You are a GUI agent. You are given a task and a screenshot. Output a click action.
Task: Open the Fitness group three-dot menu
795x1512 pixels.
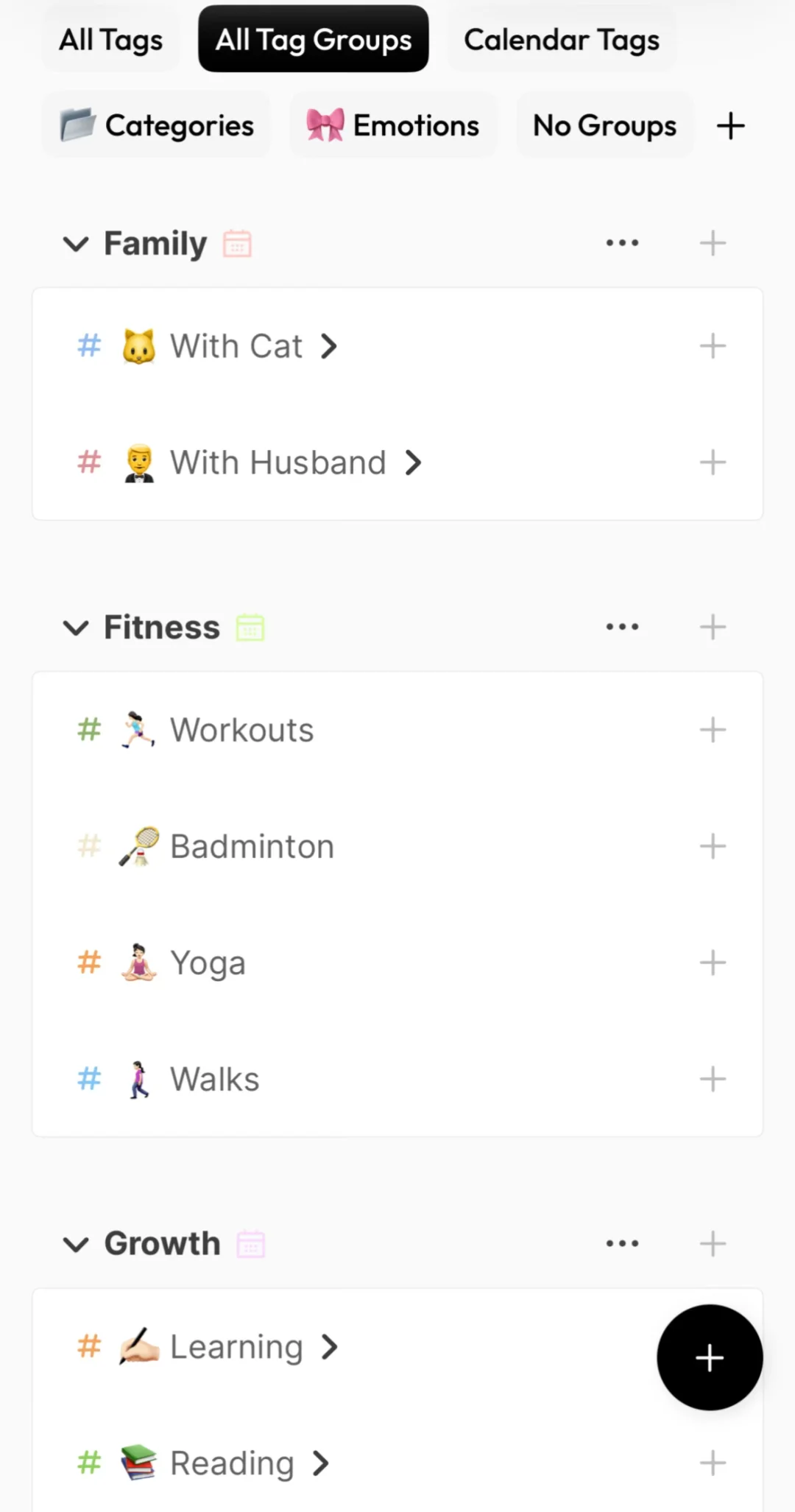[x=622, y=627]
